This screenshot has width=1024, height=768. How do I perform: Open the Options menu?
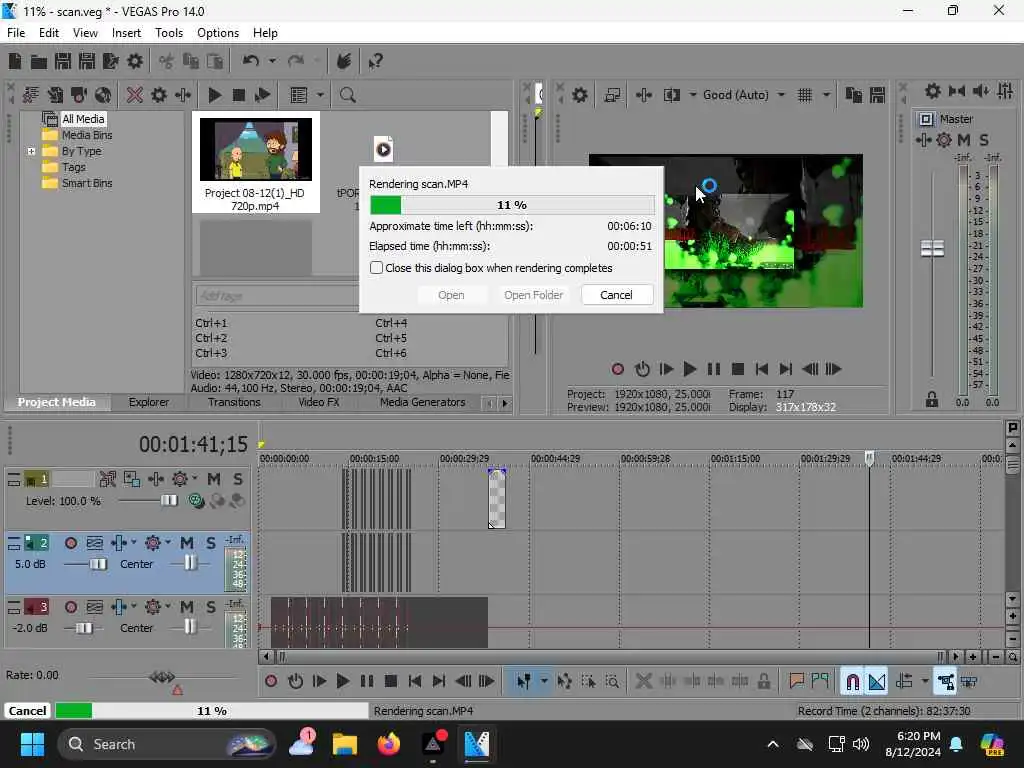[217, 33]
